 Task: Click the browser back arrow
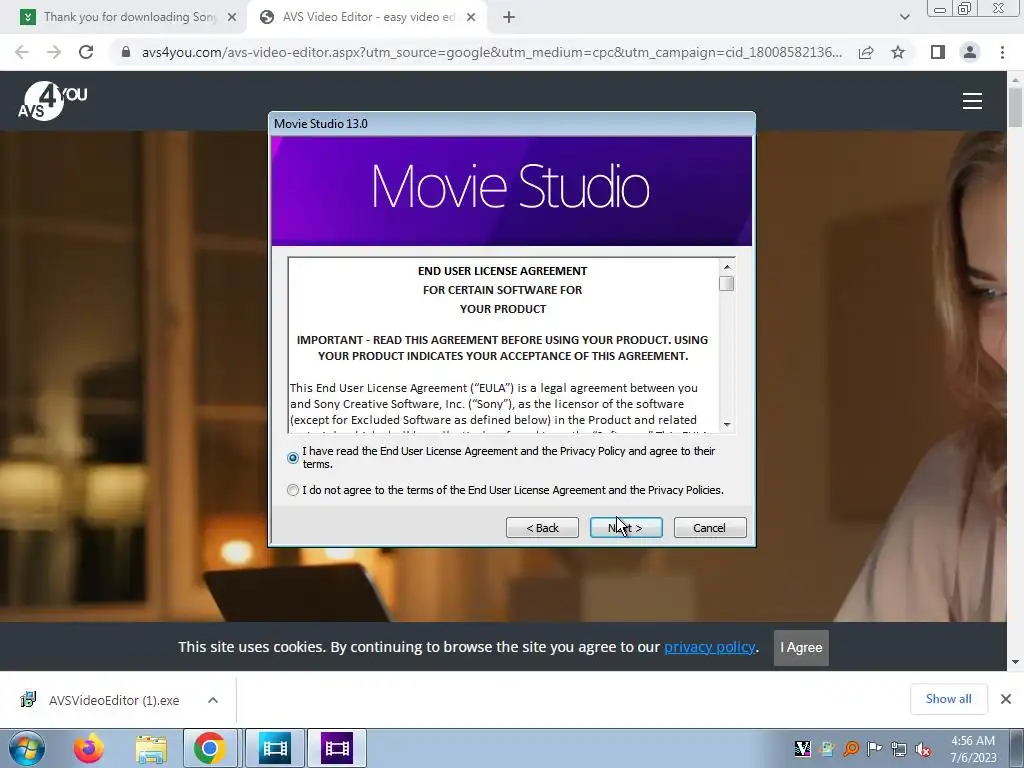tap(22, 52)
